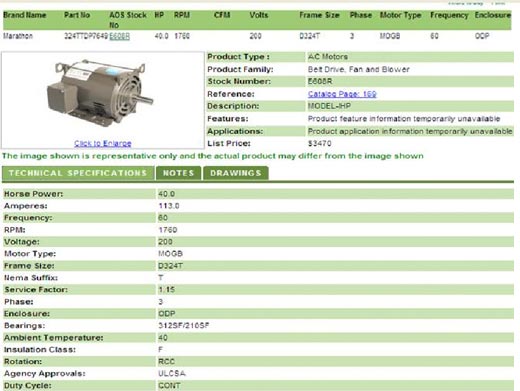Click the Brand Name column header
This screenshot has width=520, height=391.
pos(25,15)
